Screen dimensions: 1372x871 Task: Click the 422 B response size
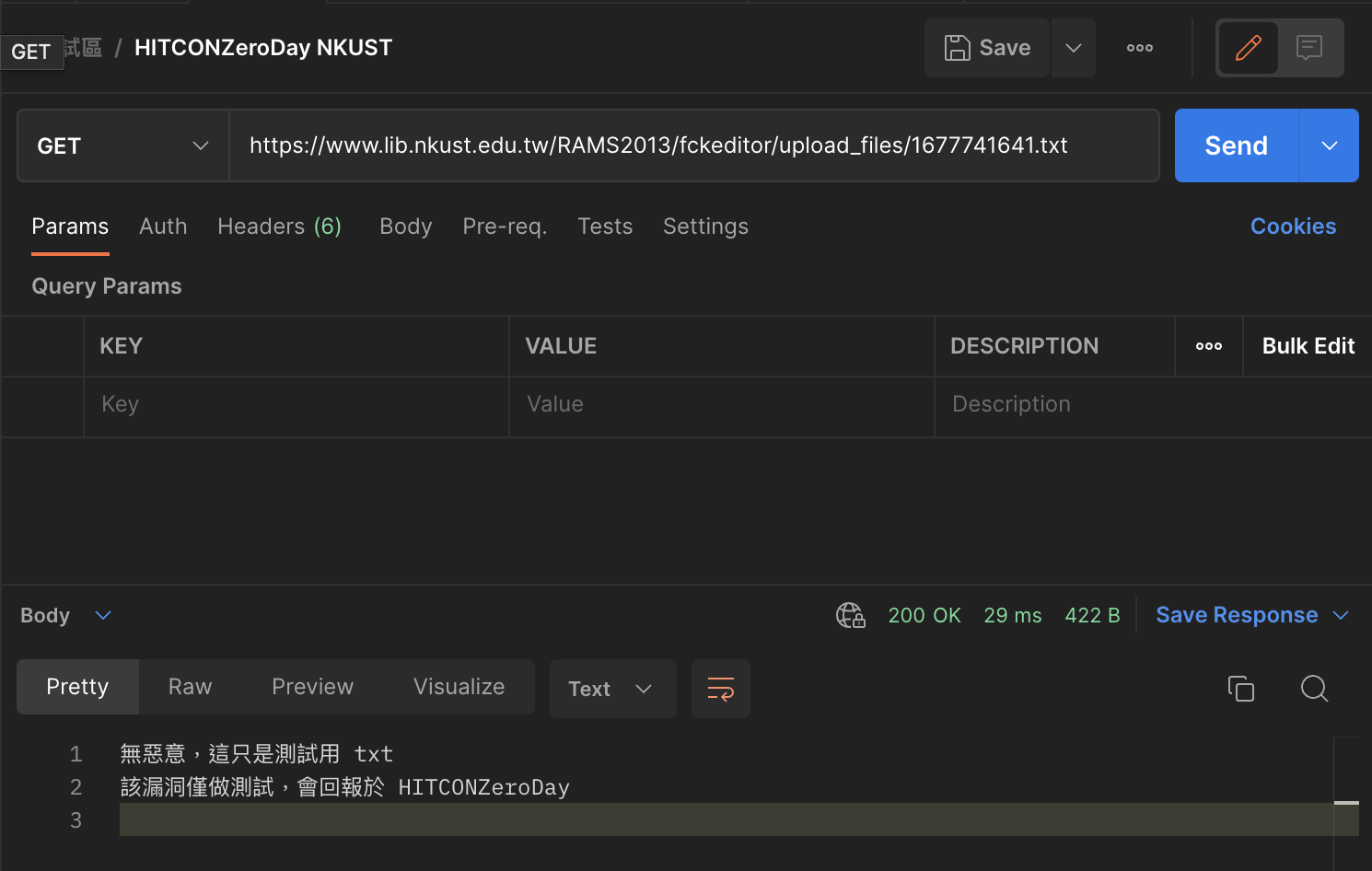[1092, 615]
